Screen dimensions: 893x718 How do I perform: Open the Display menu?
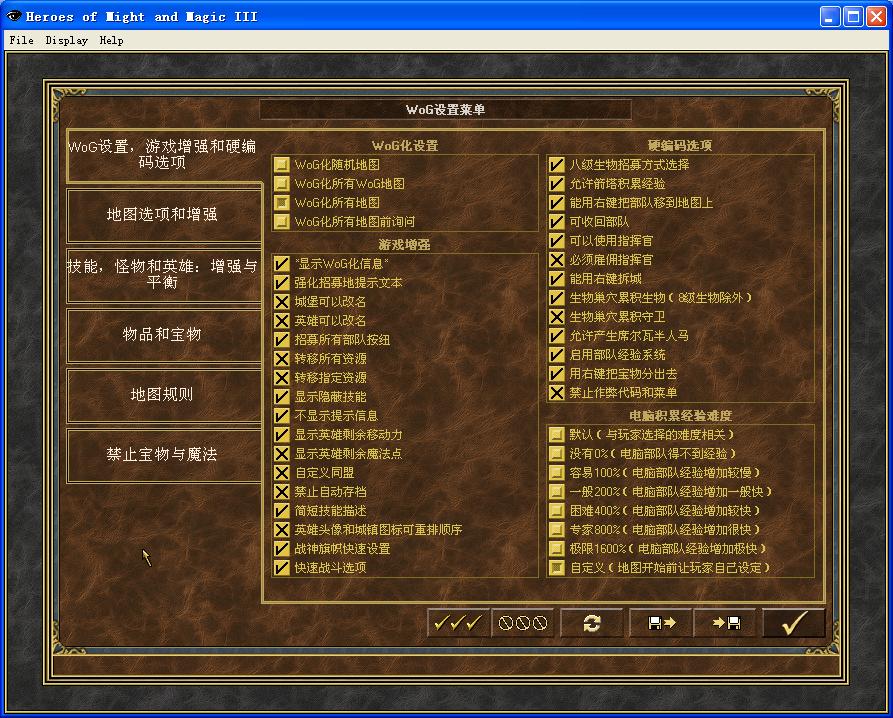[x=66, y=40]
